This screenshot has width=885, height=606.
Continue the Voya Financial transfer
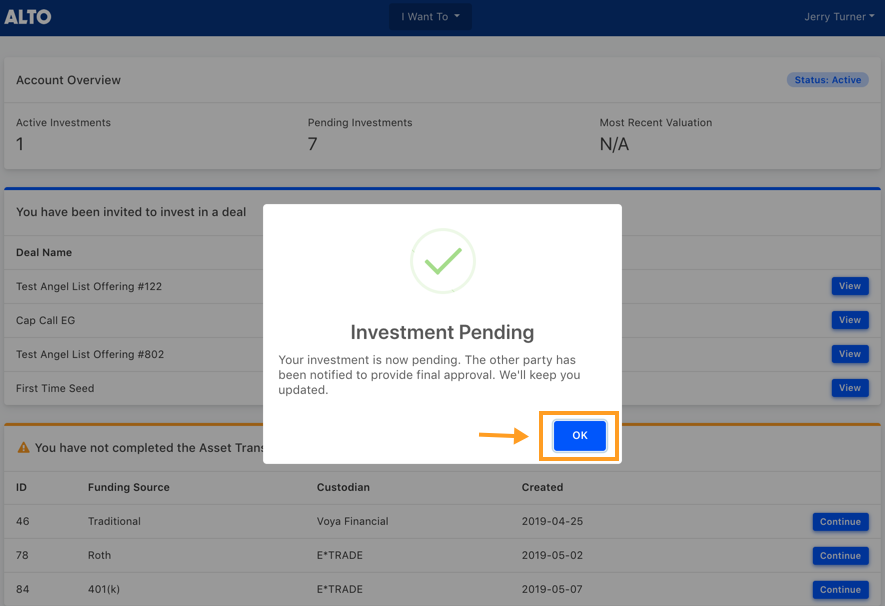840,522
